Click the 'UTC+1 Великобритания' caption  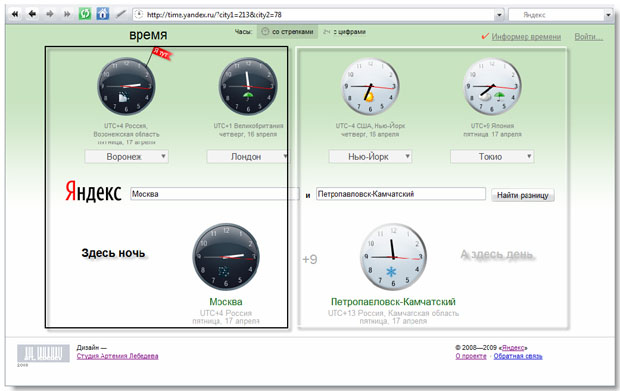(x=248, y=126)
